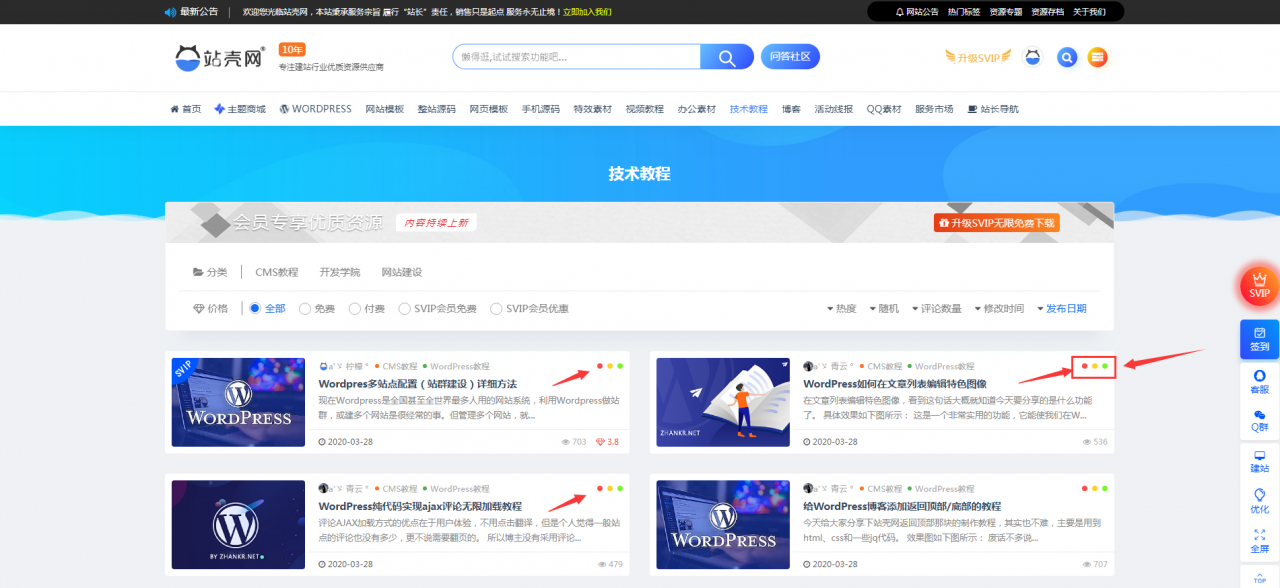Click the magnifier button attached to the search box
The image size is (1280, 588).
727,57
